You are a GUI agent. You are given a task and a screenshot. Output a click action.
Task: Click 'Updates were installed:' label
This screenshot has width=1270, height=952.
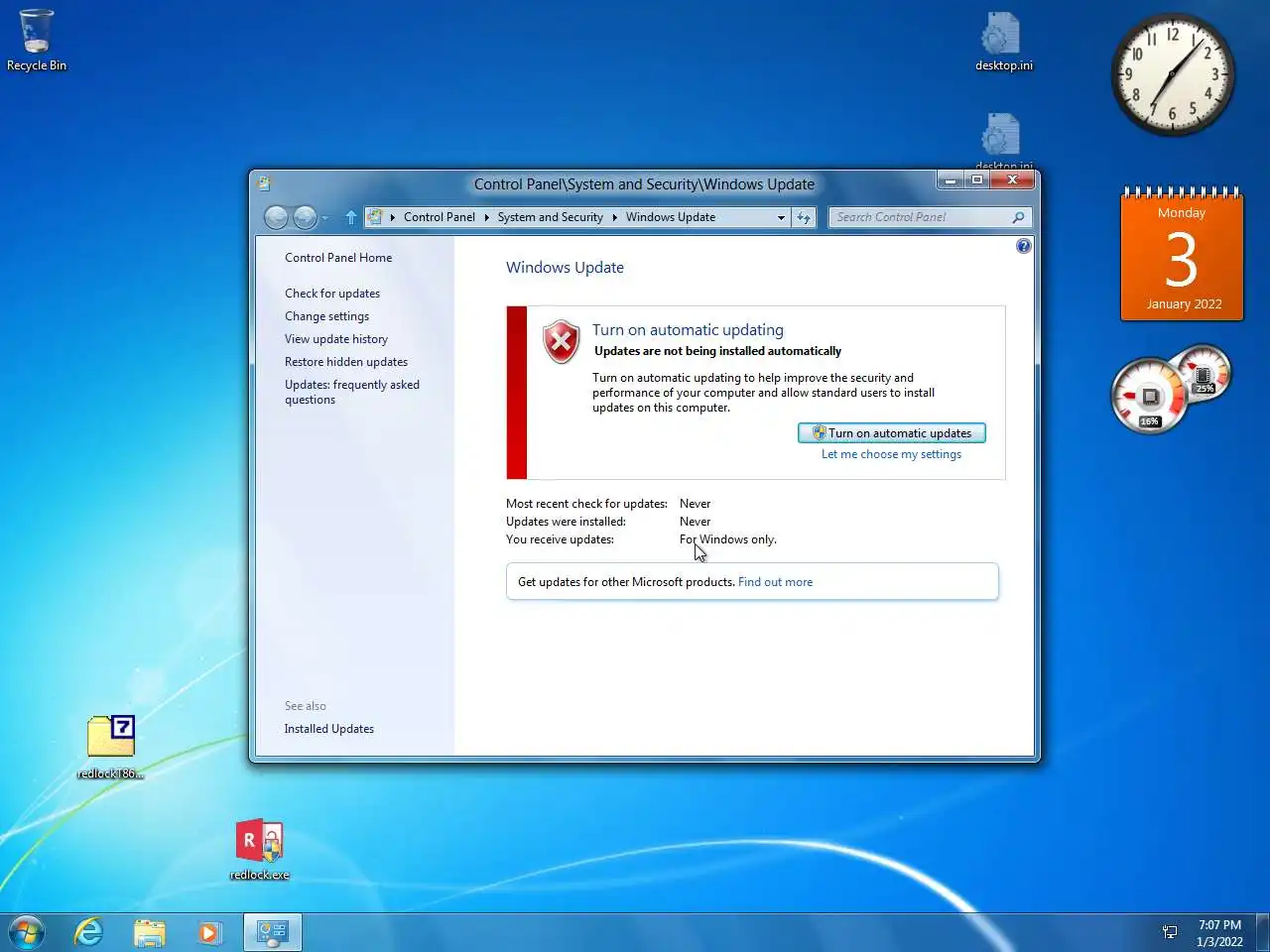pyautogui.click(x=566, y=522)
